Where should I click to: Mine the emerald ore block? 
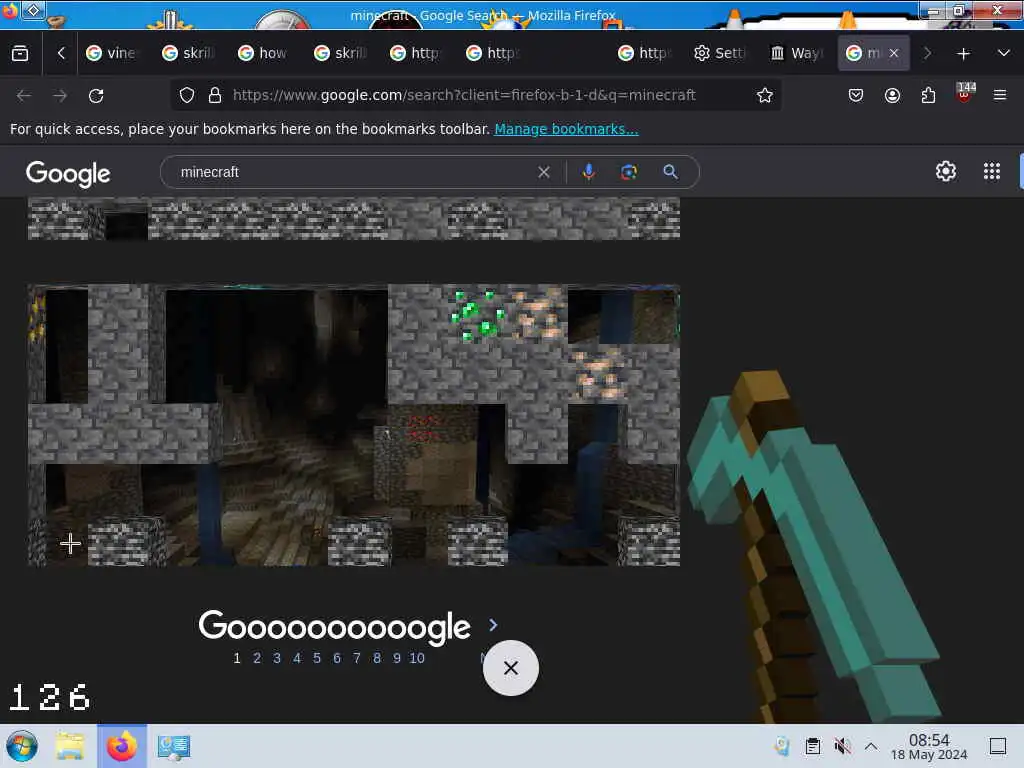[x=478, y=315]
